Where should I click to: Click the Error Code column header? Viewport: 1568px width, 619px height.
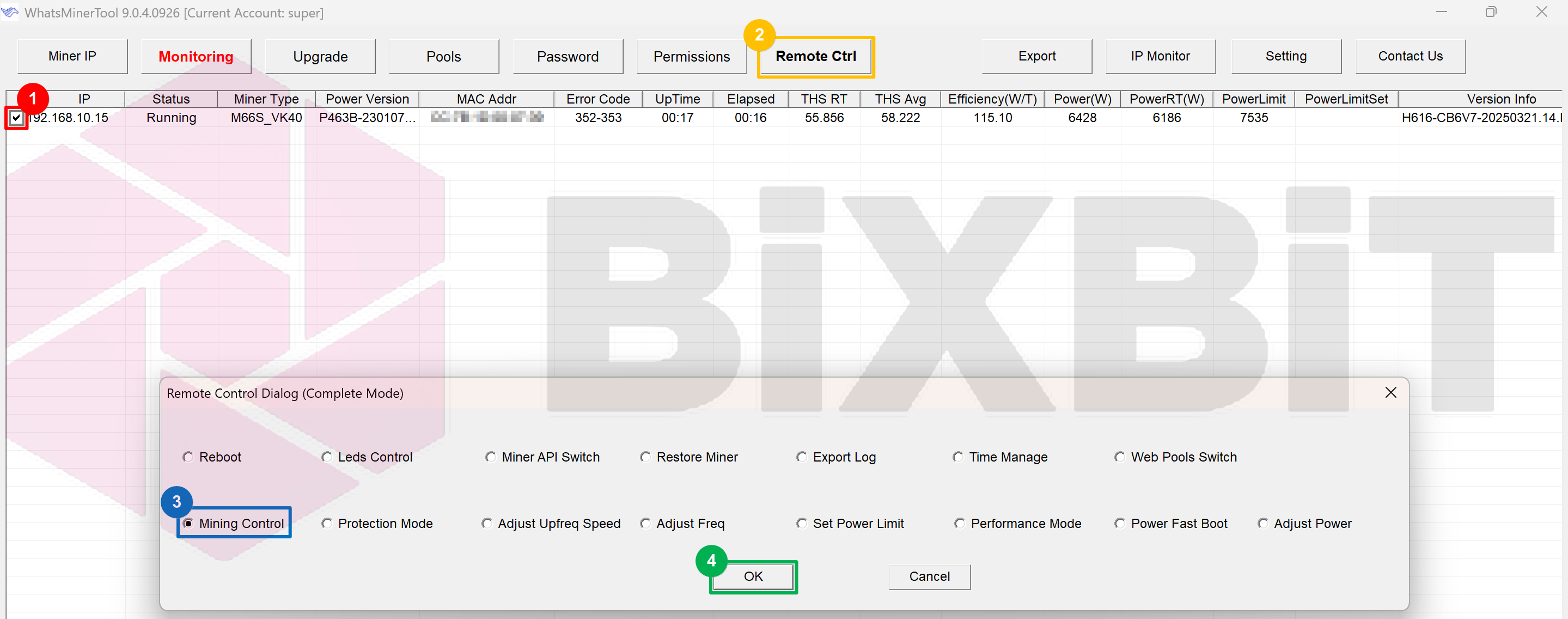(x=599, y=99)
